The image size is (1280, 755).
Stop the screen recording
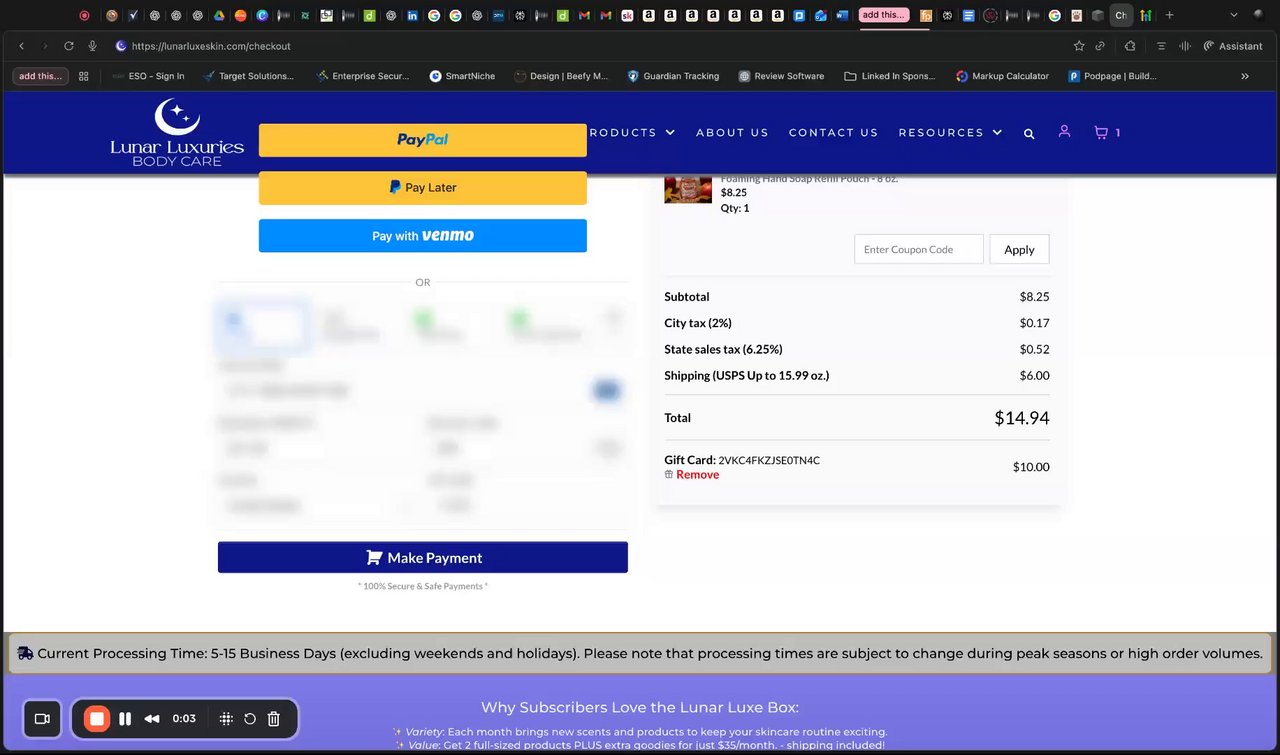point(97,718)
